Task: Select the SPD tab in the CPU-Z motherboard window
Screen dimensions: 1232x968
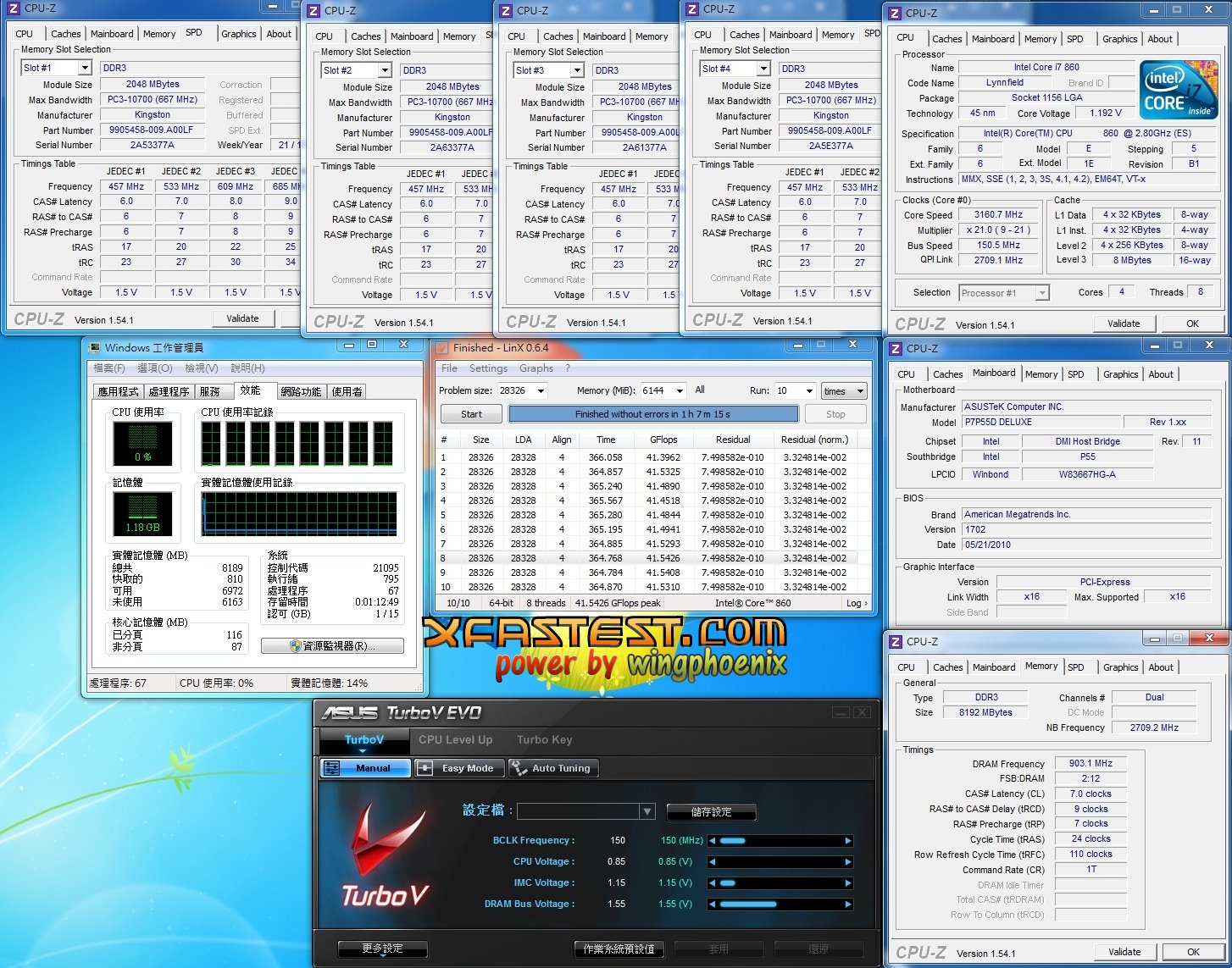Action: (x=1076, y=374)
